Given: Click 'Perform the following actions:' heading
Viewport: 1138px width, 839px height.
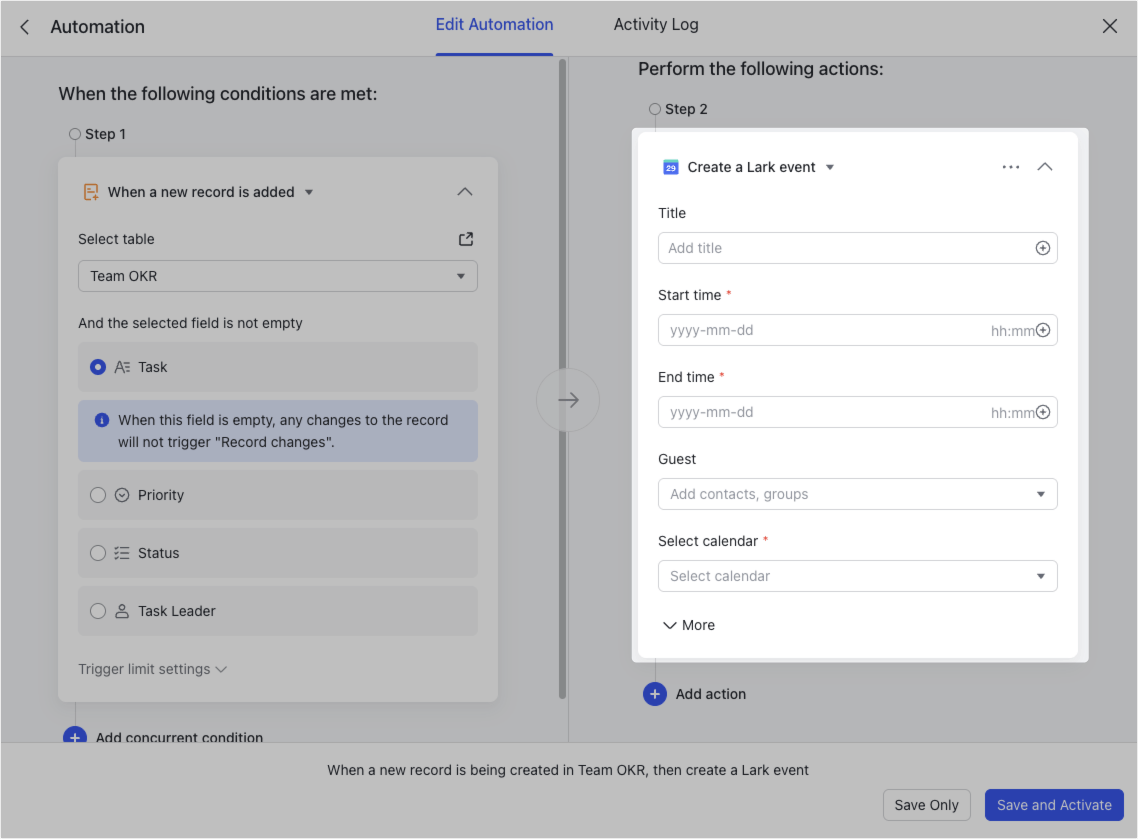Looking at the screenshot, I should (x=761, y=69).
